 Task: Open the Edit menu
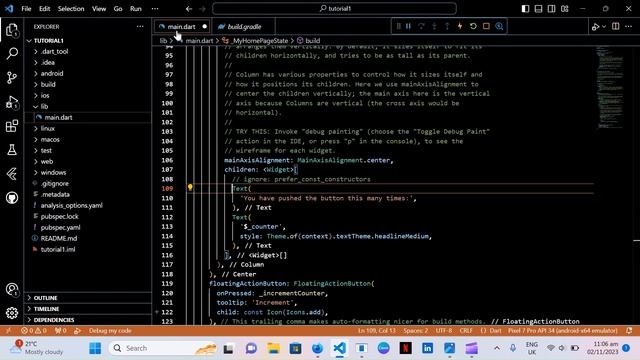point(44,9)
